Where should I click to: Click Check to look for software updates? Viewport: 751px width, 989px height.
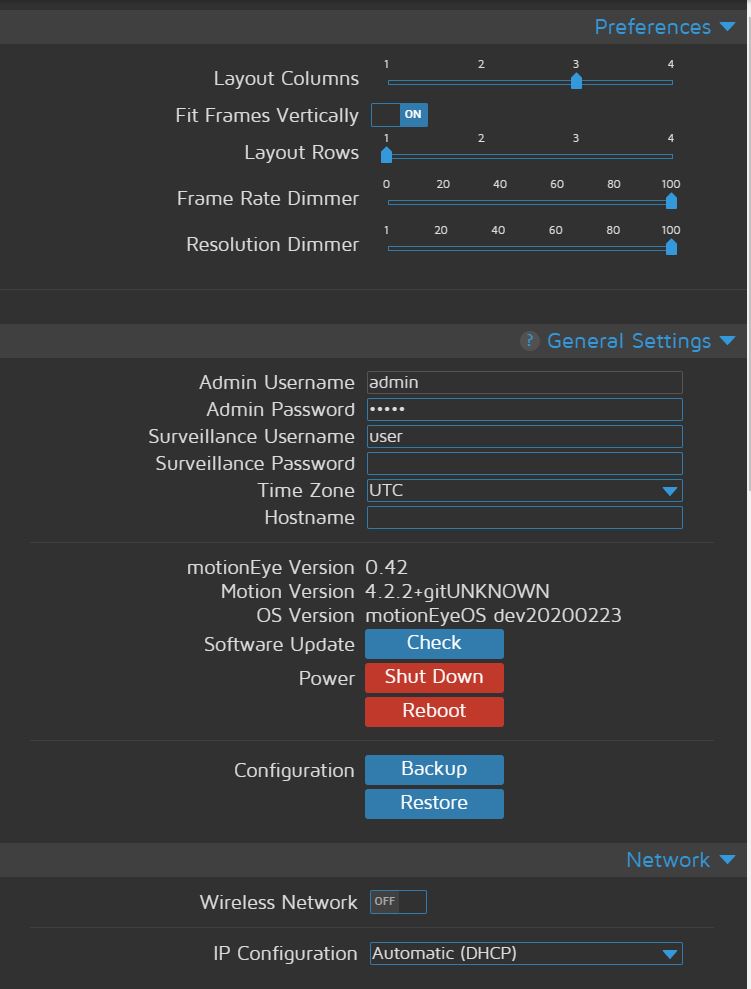pyautogui.click(x=434, y=643)
